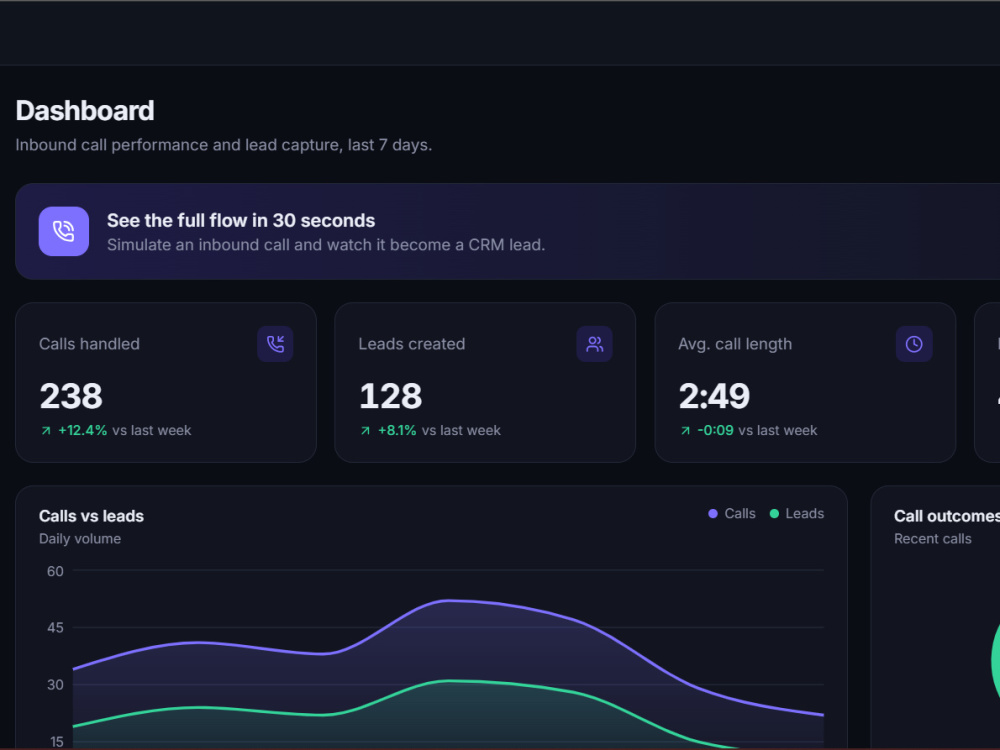
Task: Click the 60 label on the chart axis
Action: (x=55, y=571)
